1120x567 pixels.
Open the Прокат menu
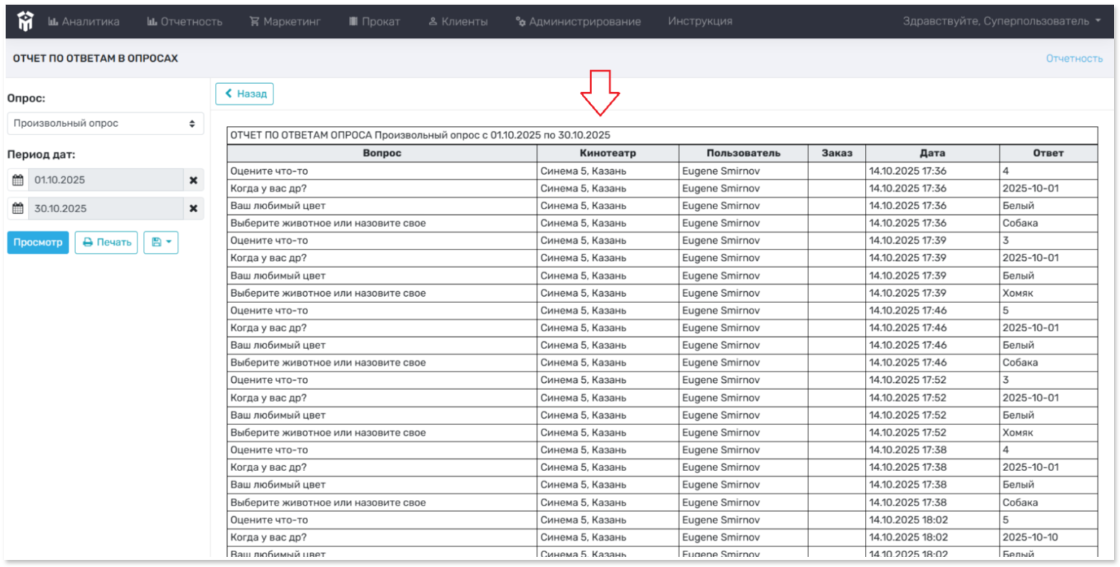pos(374,21)
